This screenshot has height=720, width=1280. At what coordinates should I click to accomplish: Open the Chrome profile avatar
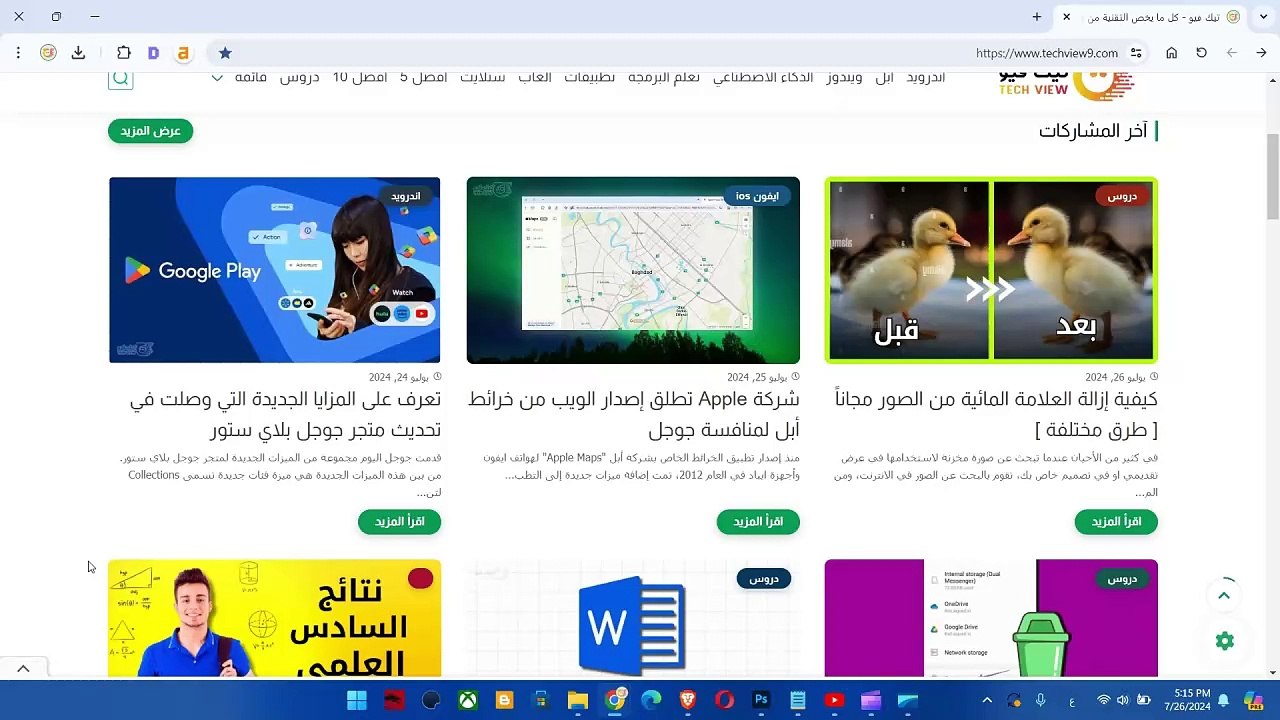(48, 53)
